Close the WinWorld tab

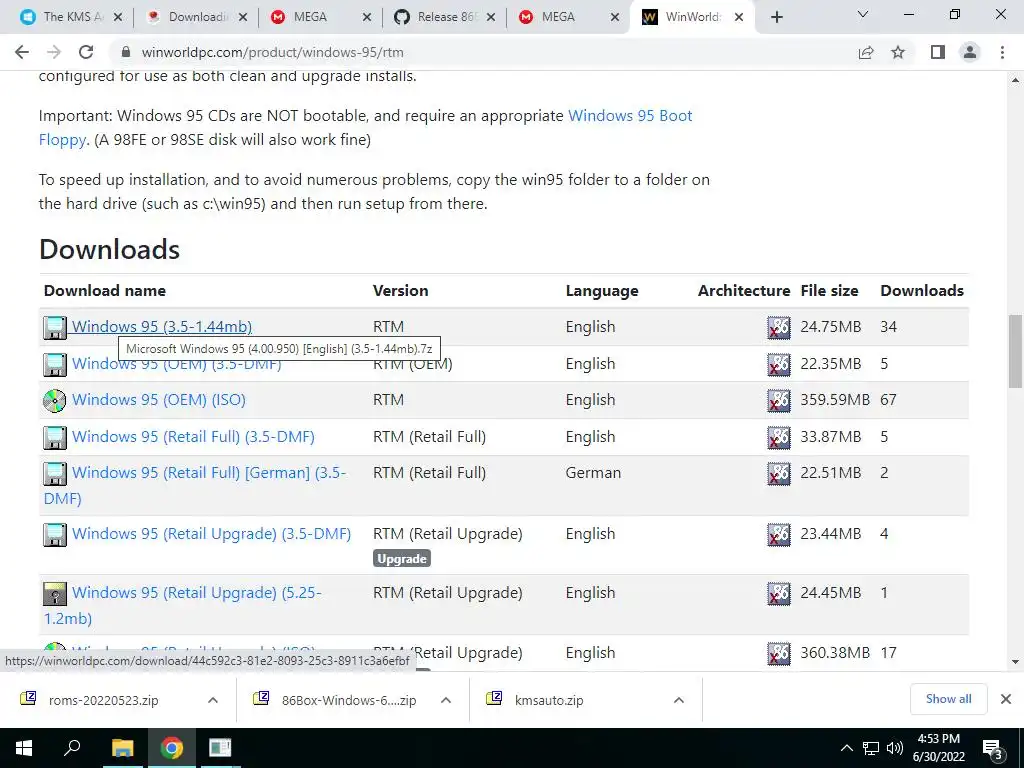[x=739, y=17]
